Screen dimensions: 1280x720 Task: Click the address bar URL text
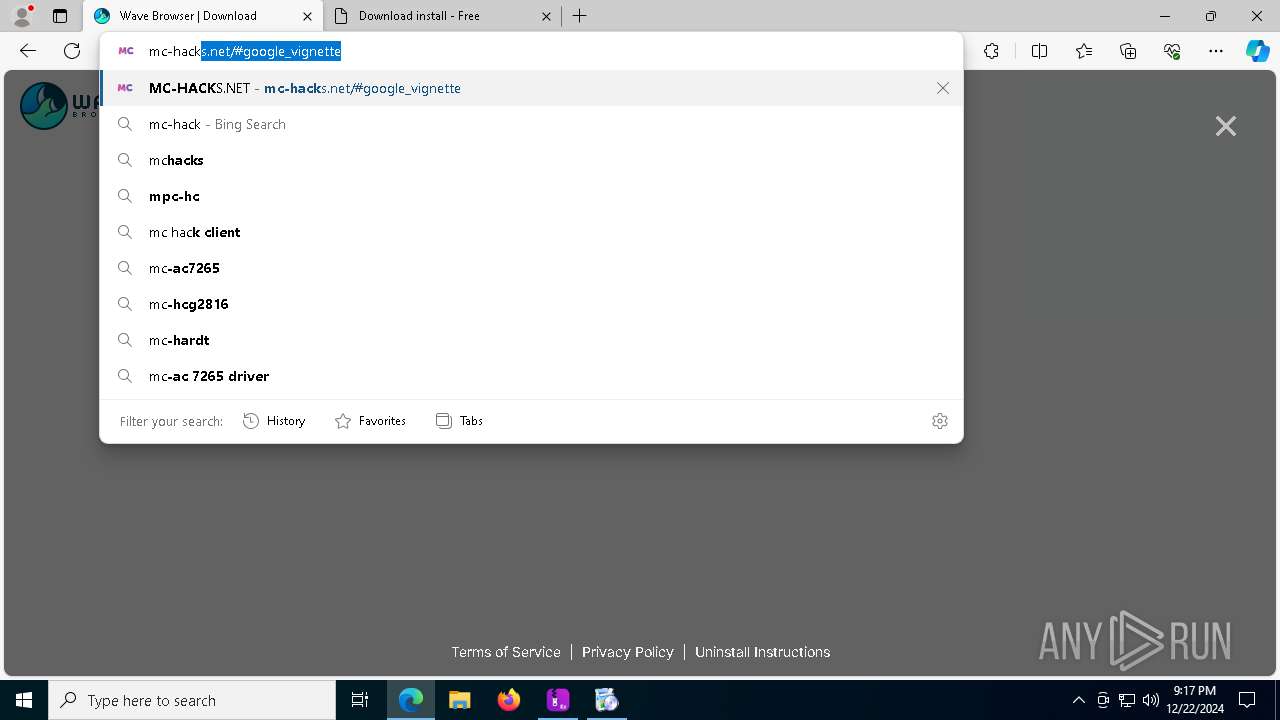tap(245, 51)
